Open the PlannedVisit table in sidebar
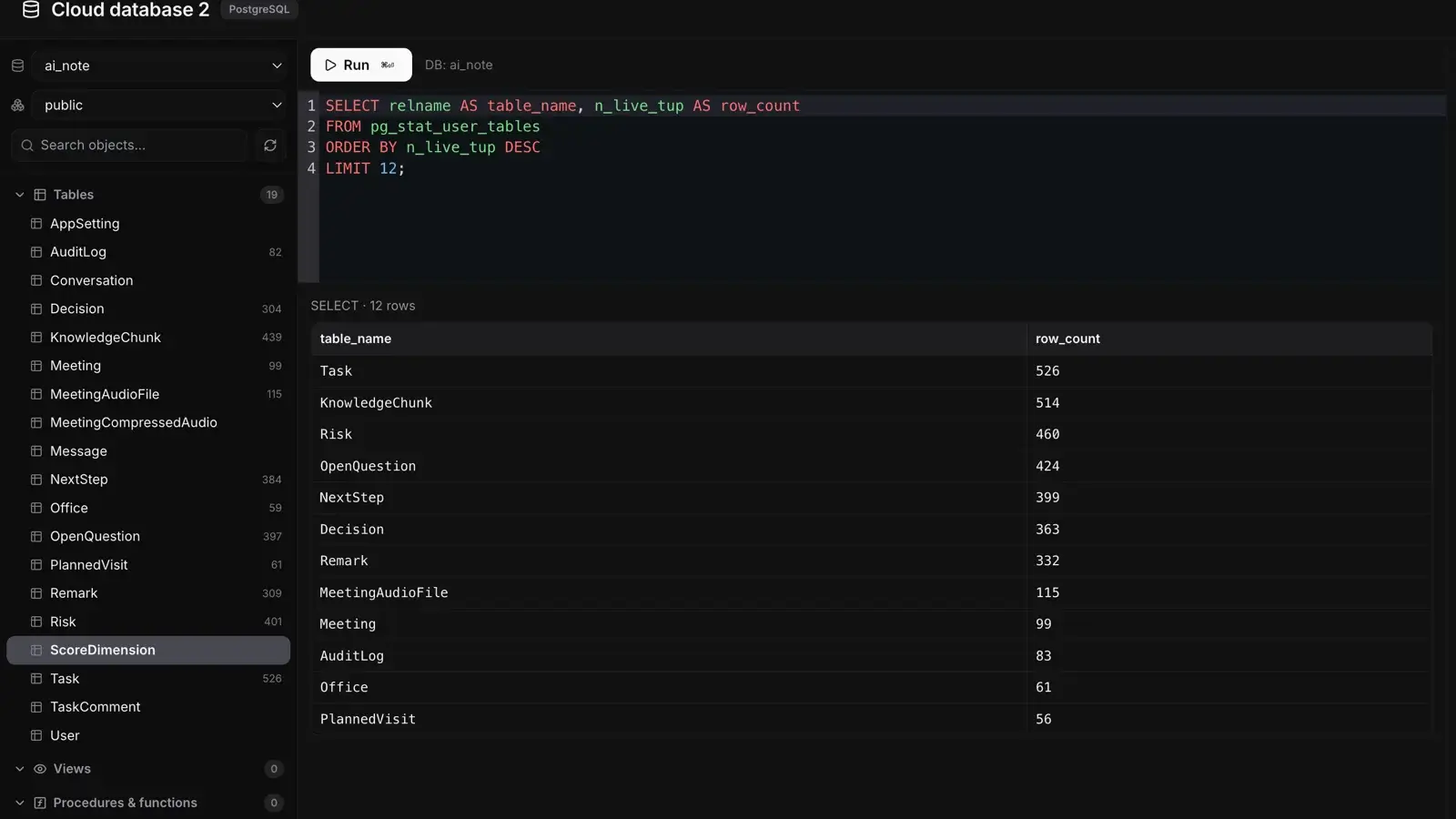This screenshot has height=819, width=1456. [148, 565]
